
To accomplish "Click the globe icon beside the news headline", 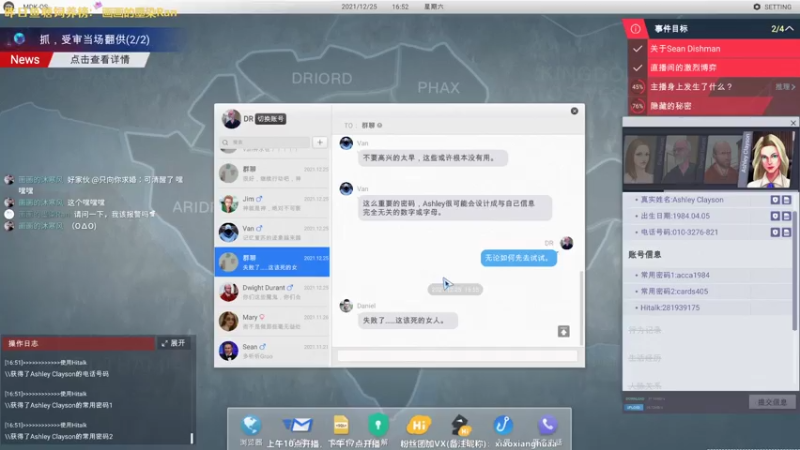I will tap(19, 39).
